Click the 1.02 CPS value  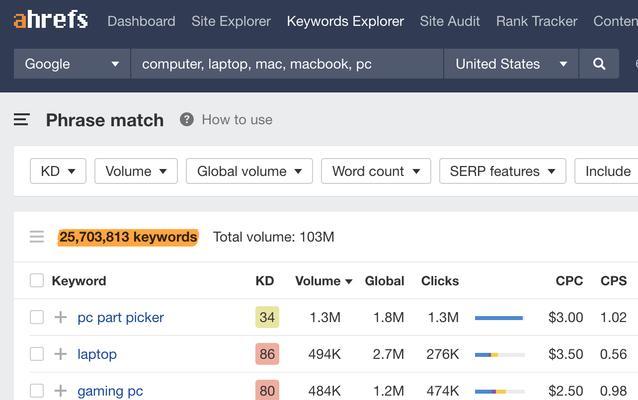tap(613, 317)
